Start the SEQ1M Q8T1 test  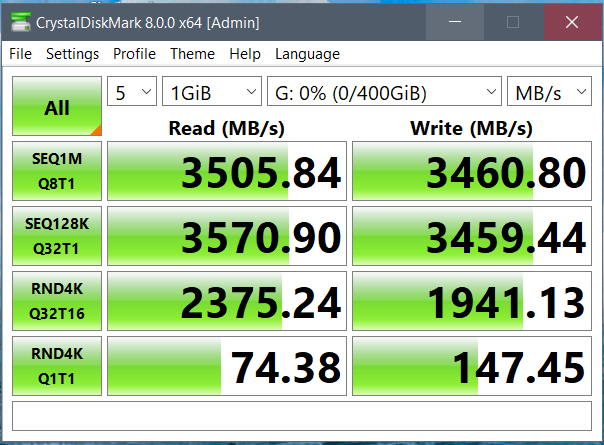pos(57,171)
